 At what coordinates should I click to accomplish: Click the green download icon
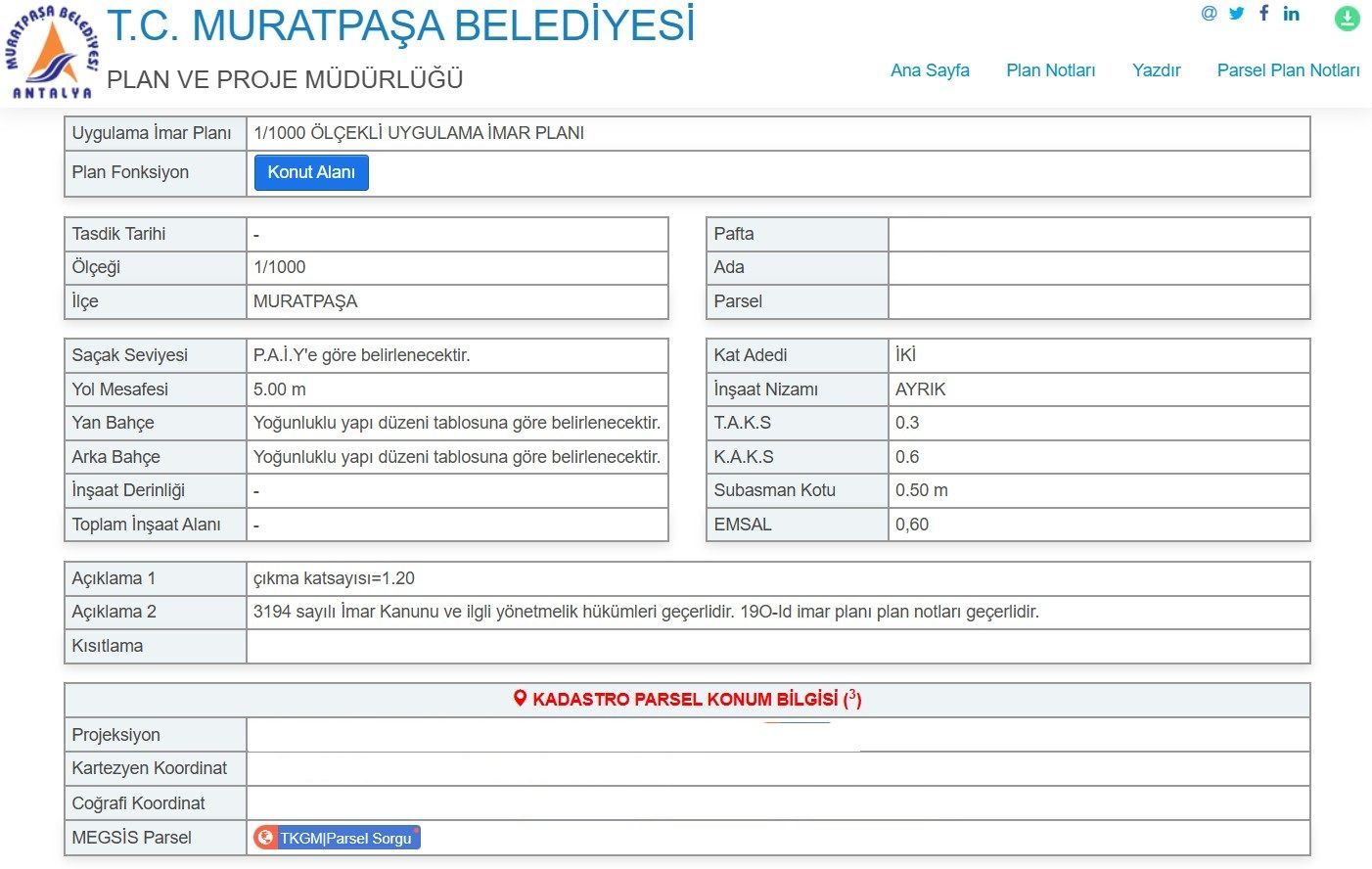(x=1348, y=18)
